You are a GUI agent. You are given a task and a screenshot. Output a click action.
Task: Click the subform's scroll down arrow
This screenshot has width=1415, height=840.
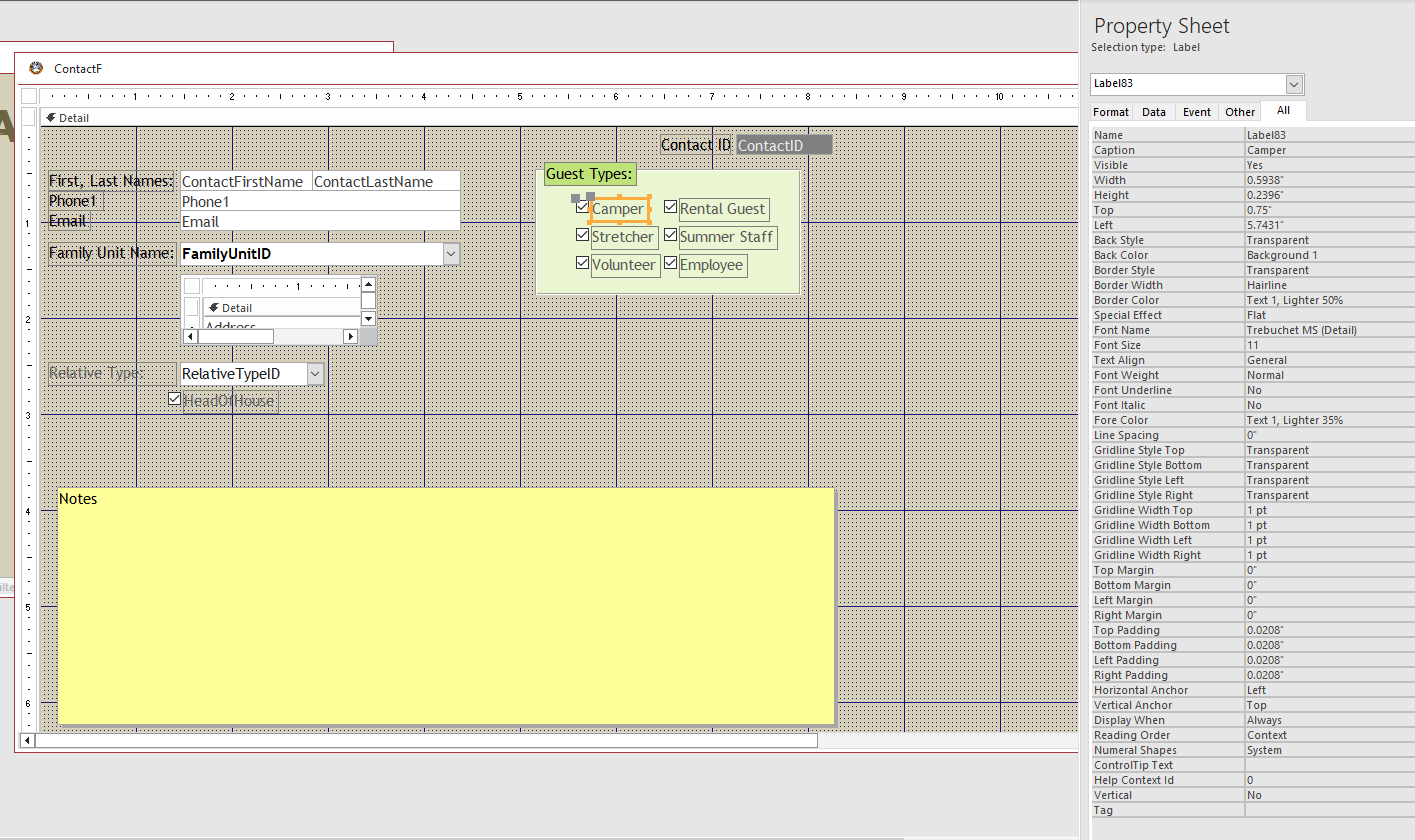368,319
